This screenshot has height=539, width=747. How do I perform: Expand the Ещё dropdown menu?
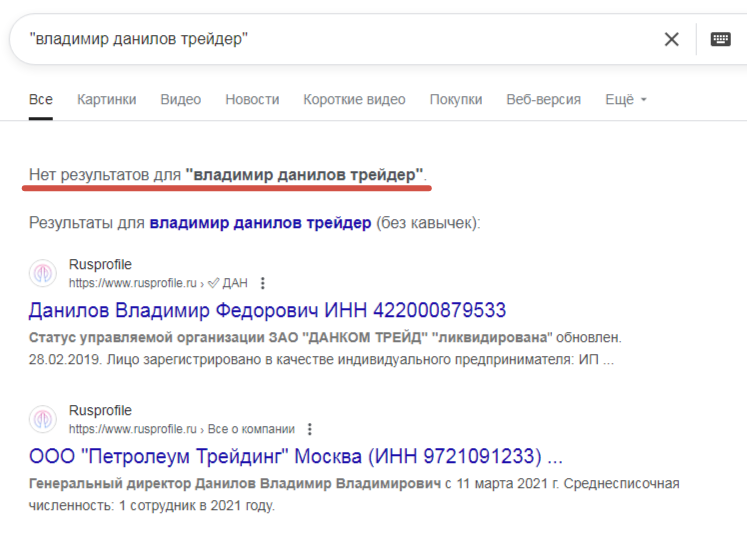click(626, 99)
